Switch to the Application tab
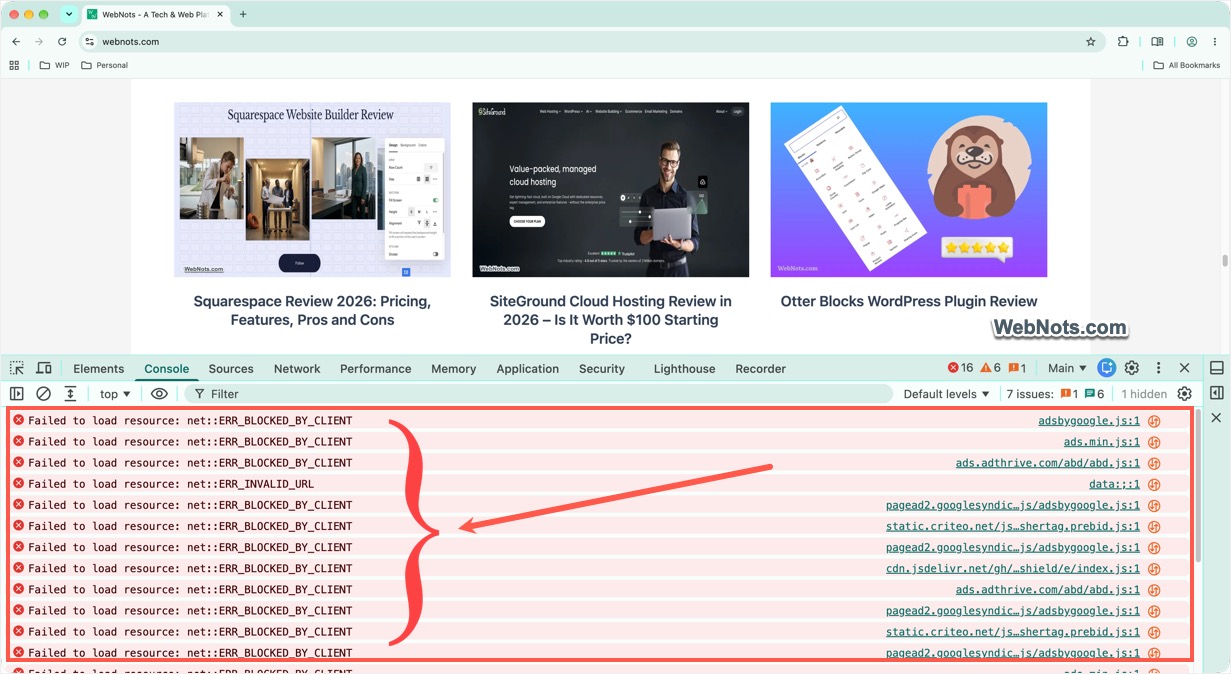Viewport: 1231px width, 674px height. pyautogui.click(x=528, y=368)
